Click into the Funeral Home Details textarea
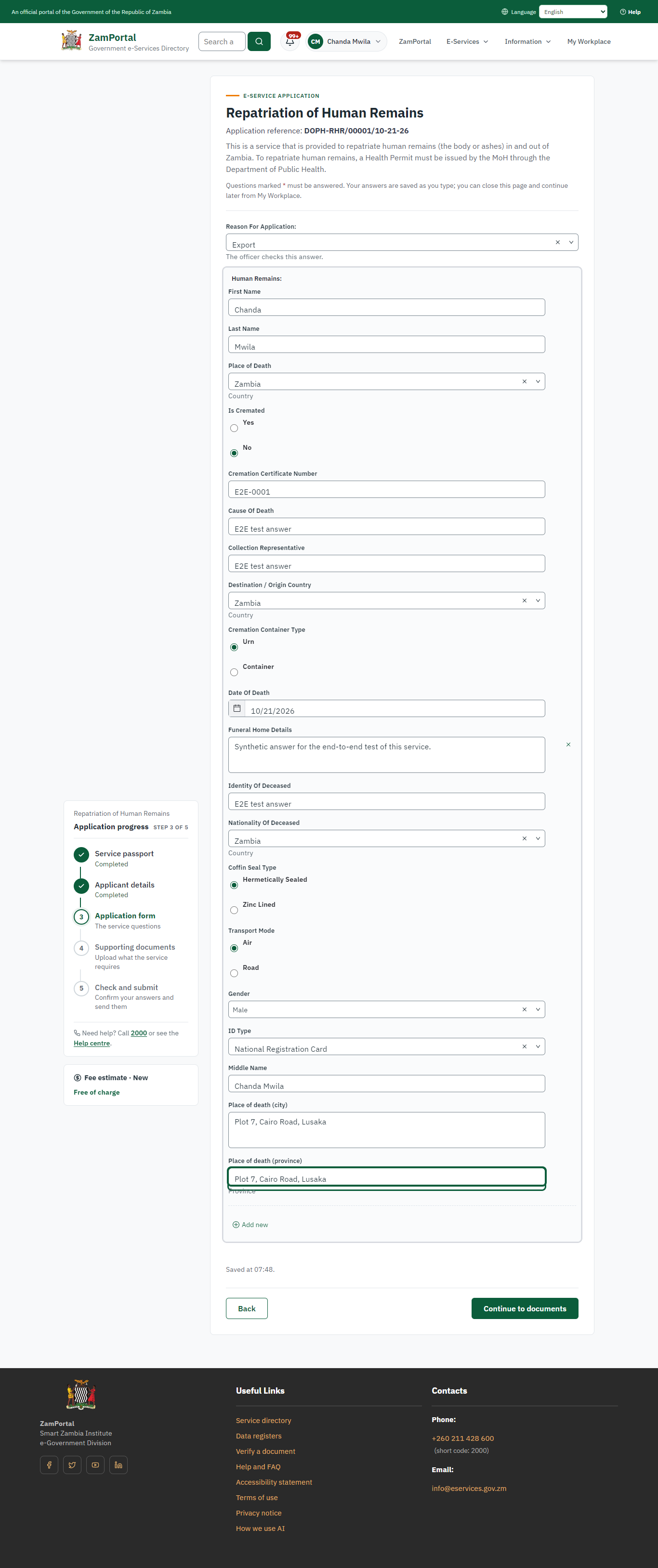658x1568 pixels. [x=386, y=755]
